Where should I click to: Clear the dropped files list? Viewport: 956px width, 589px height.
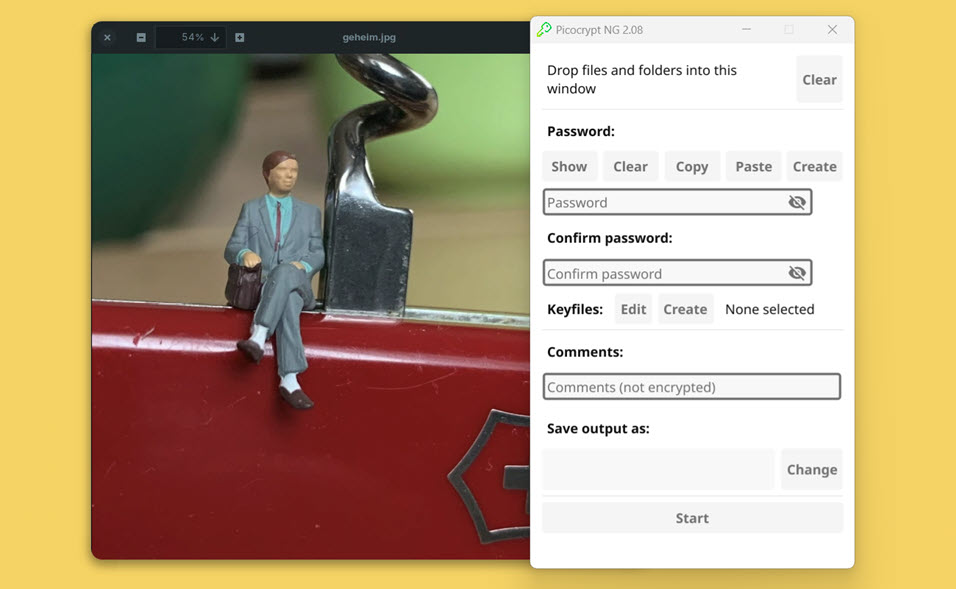pyautogui.click(x=819, y=80)
